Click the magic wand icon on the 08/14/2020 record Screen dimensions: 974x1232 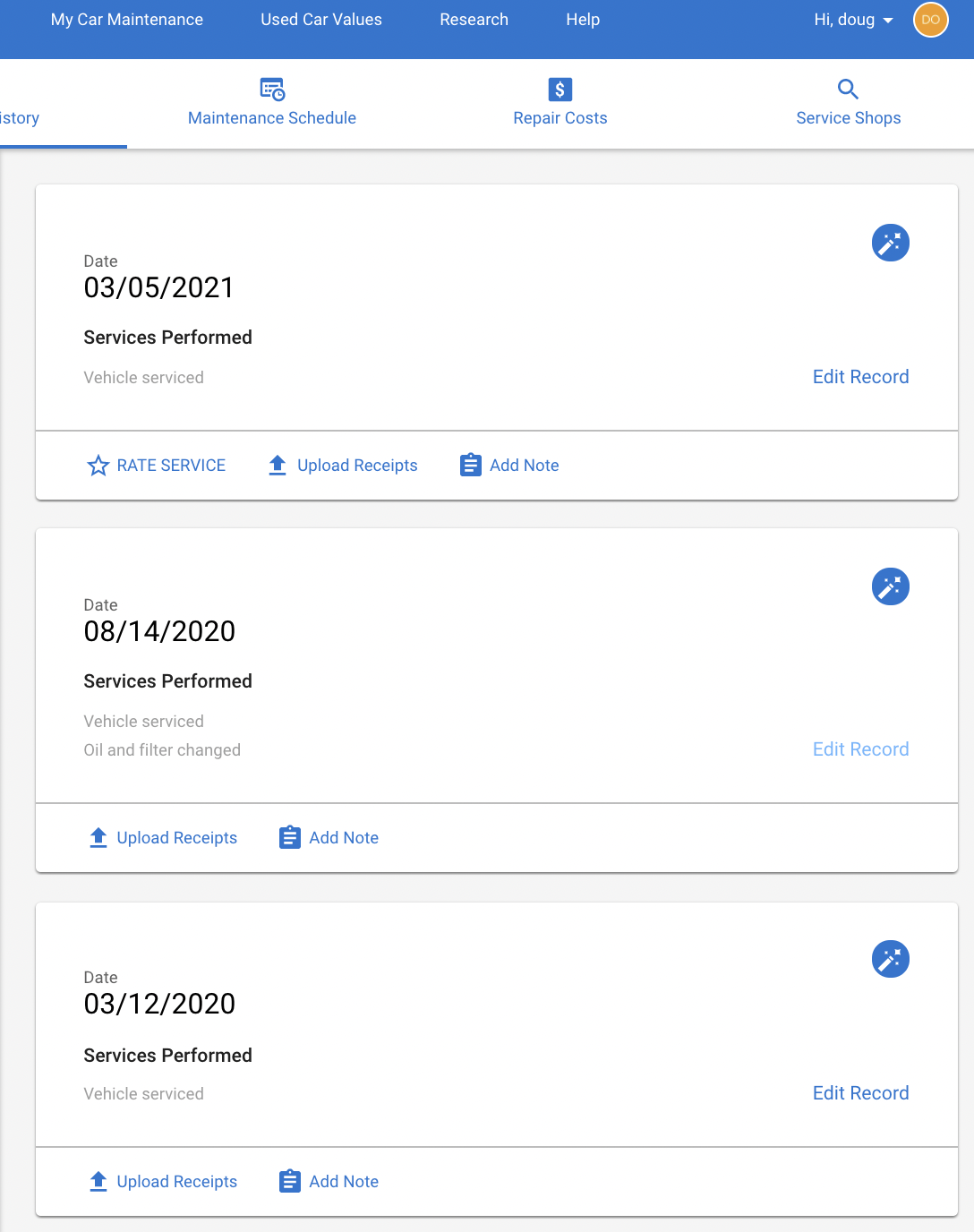[x=891, y=586]
